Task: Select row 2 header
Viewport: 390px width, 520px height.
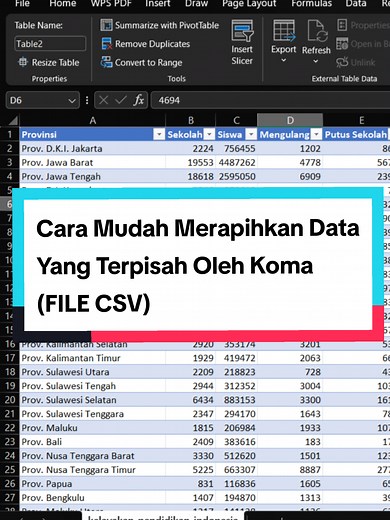Action: pos(10,148)
